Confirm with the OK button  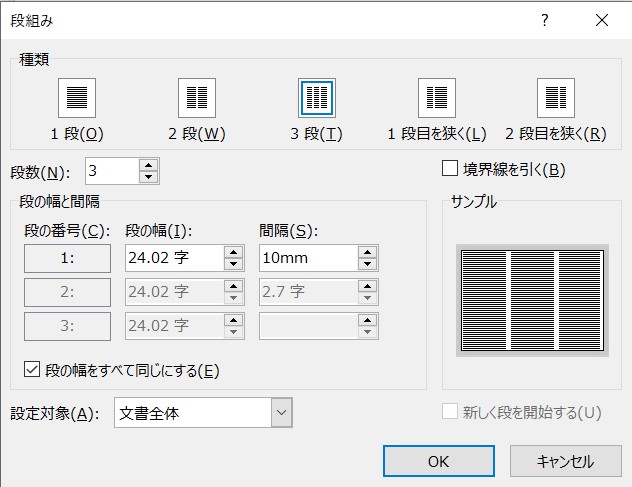point(439,461)
